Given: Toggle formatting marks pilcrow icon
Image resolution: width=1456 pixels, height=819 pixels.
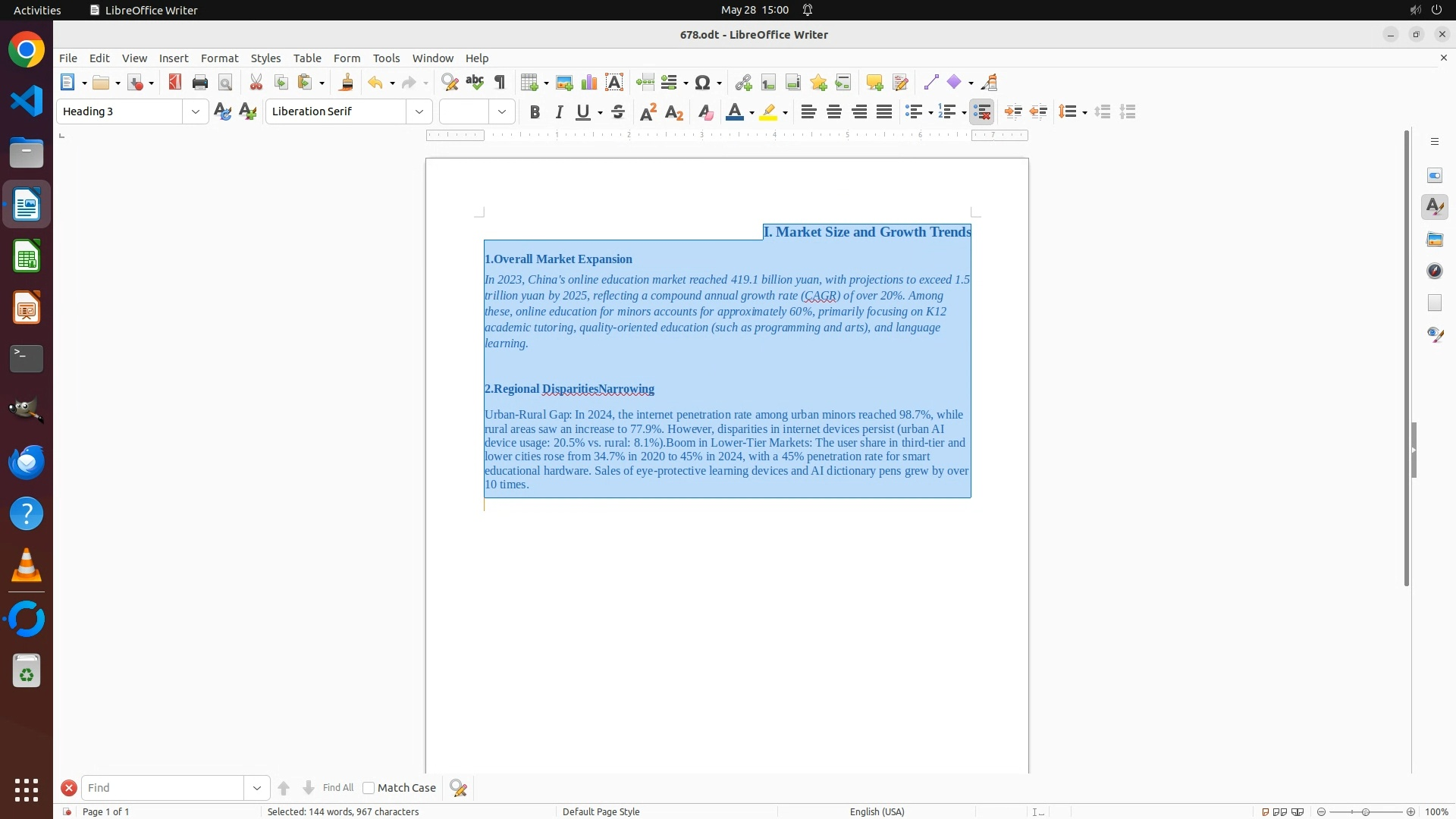Looking at the screenshot, I should click(x=500, y=83).
